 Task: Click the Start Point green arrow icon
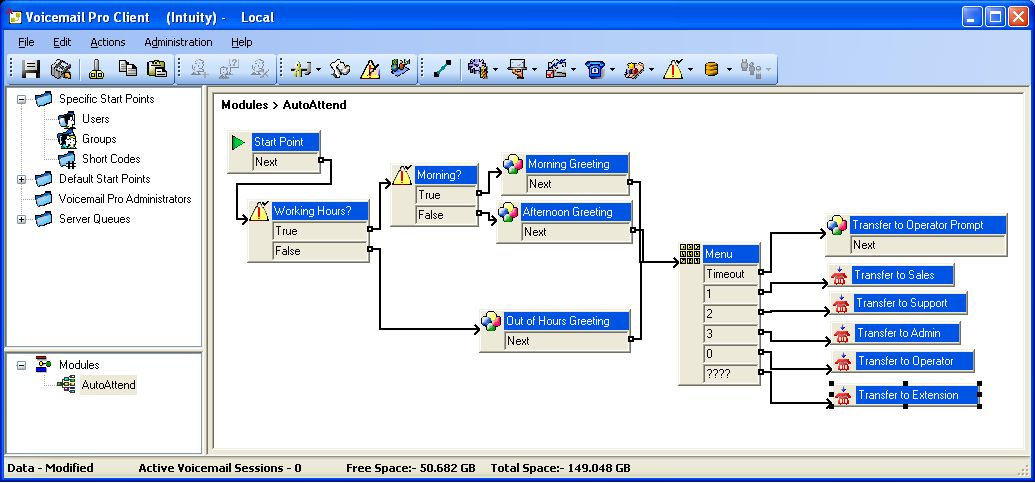point(238,142)
